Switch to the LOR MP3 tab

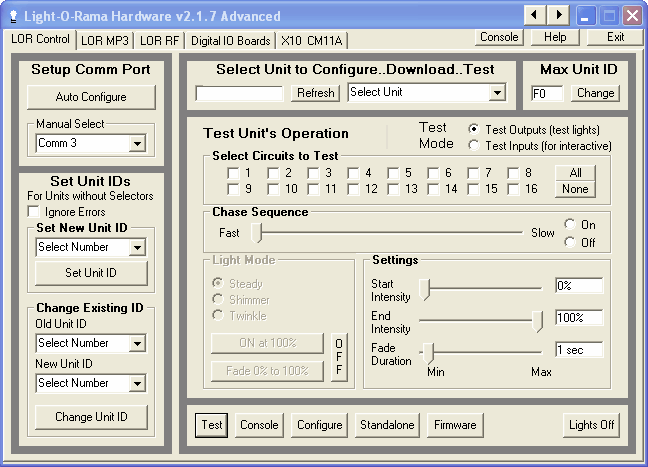[105, 41]
